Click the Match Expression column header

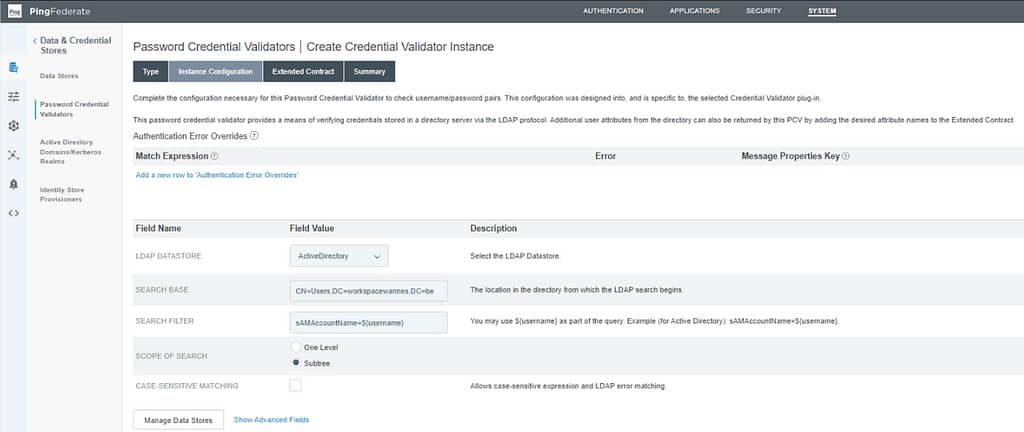point(172,157)
